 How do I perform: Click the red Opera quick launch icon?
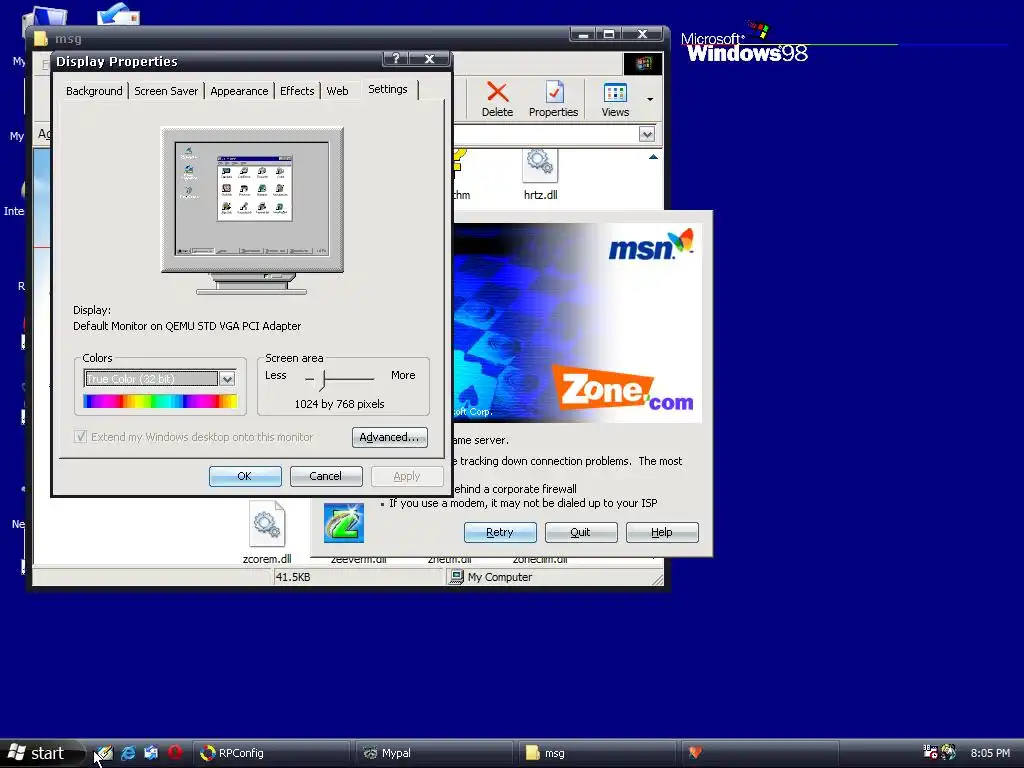click(174, 752)
